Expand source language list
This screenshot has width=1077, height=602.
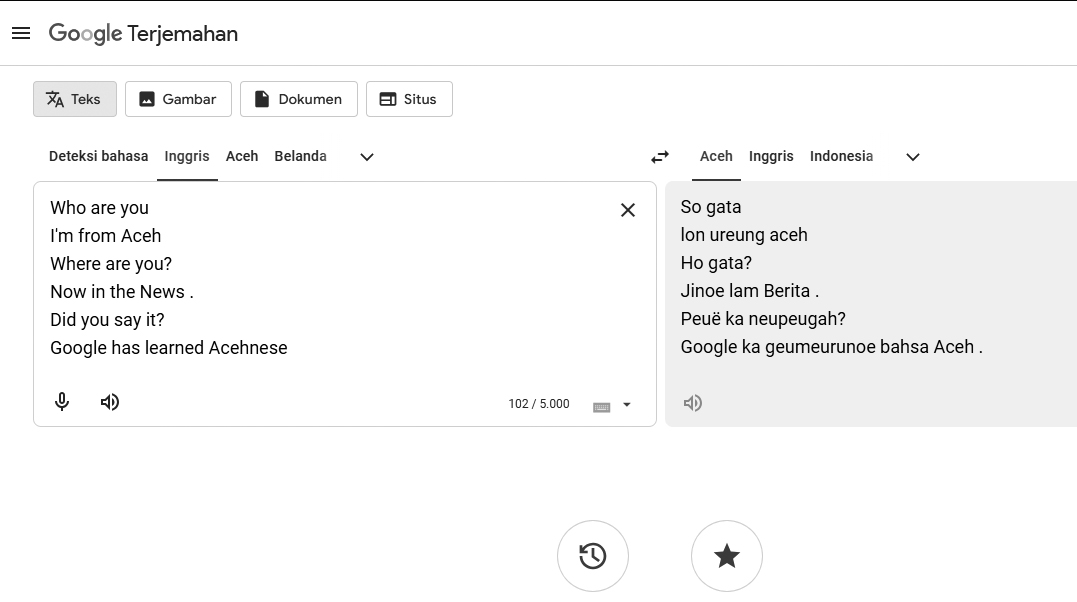(367, 157)
